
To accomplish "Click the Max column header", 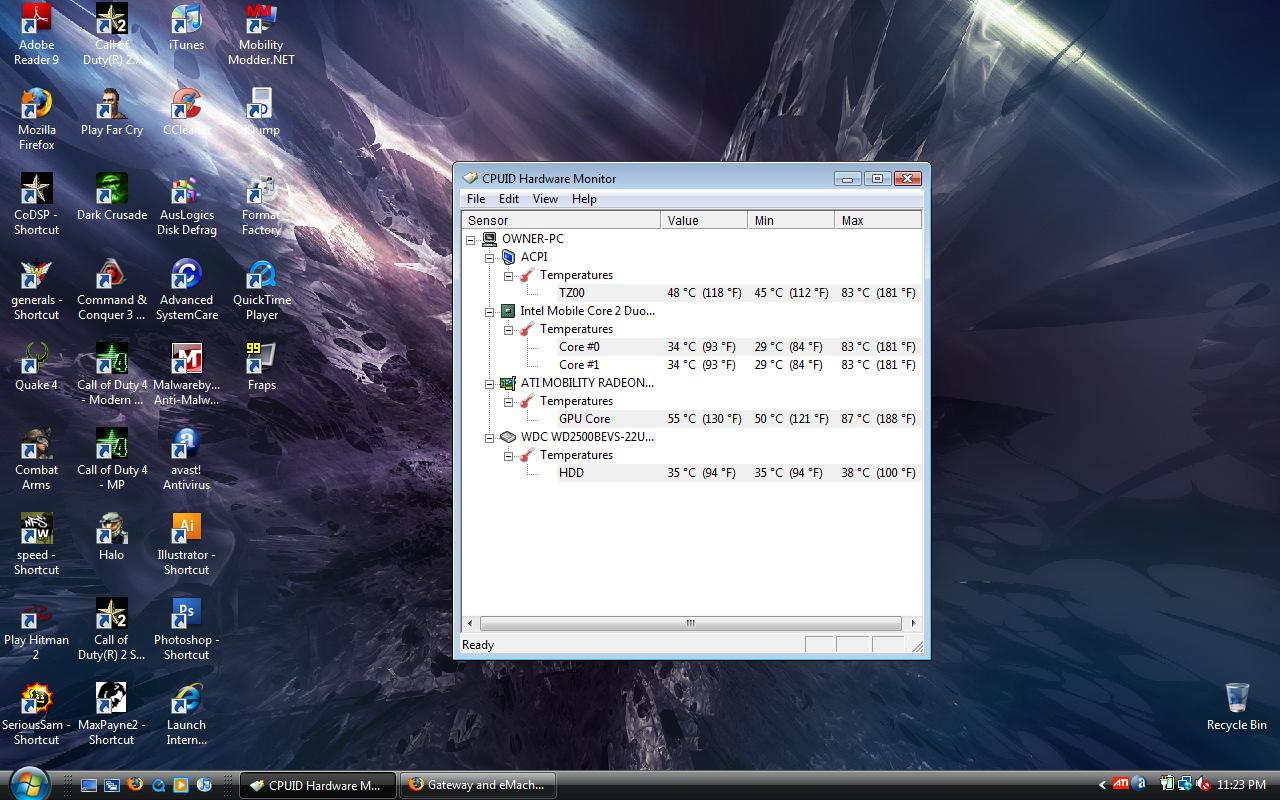I will [x=878, y=220].
